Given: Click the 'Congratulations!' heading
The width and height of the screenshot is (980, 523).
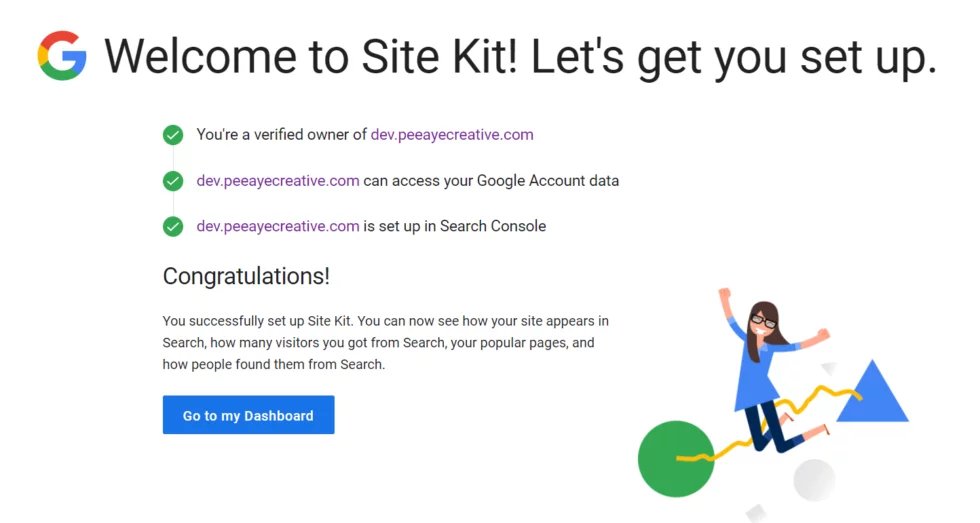Looking at the screenshot, I should pyautogui.click(x=246, y=276).
